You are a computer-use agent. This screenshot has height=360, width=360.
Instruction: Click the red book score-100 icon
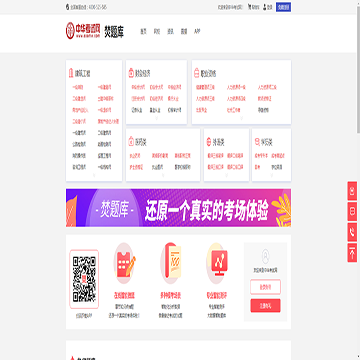tap(171, 263)
